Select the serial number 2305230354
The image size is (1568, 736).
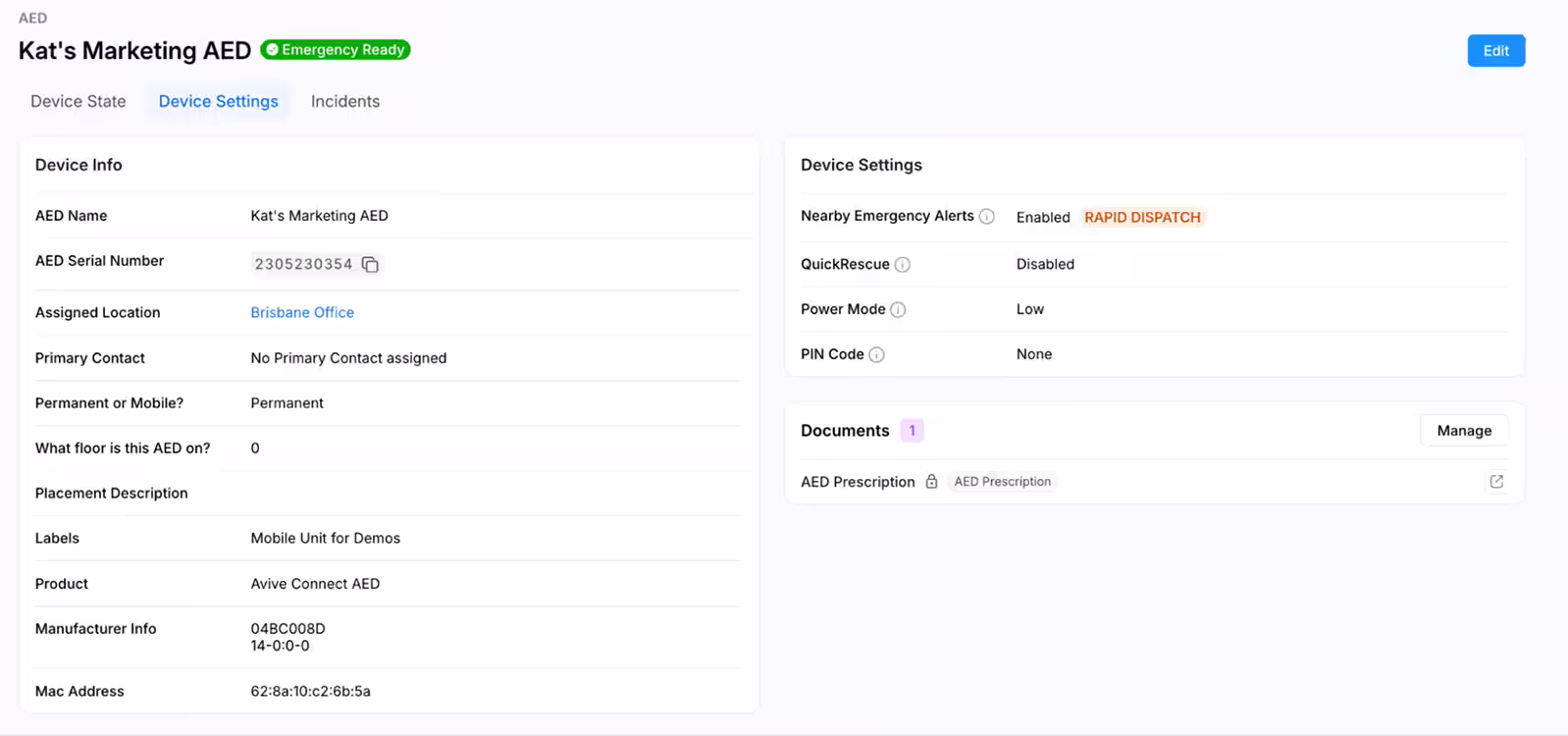click(303, 264)
